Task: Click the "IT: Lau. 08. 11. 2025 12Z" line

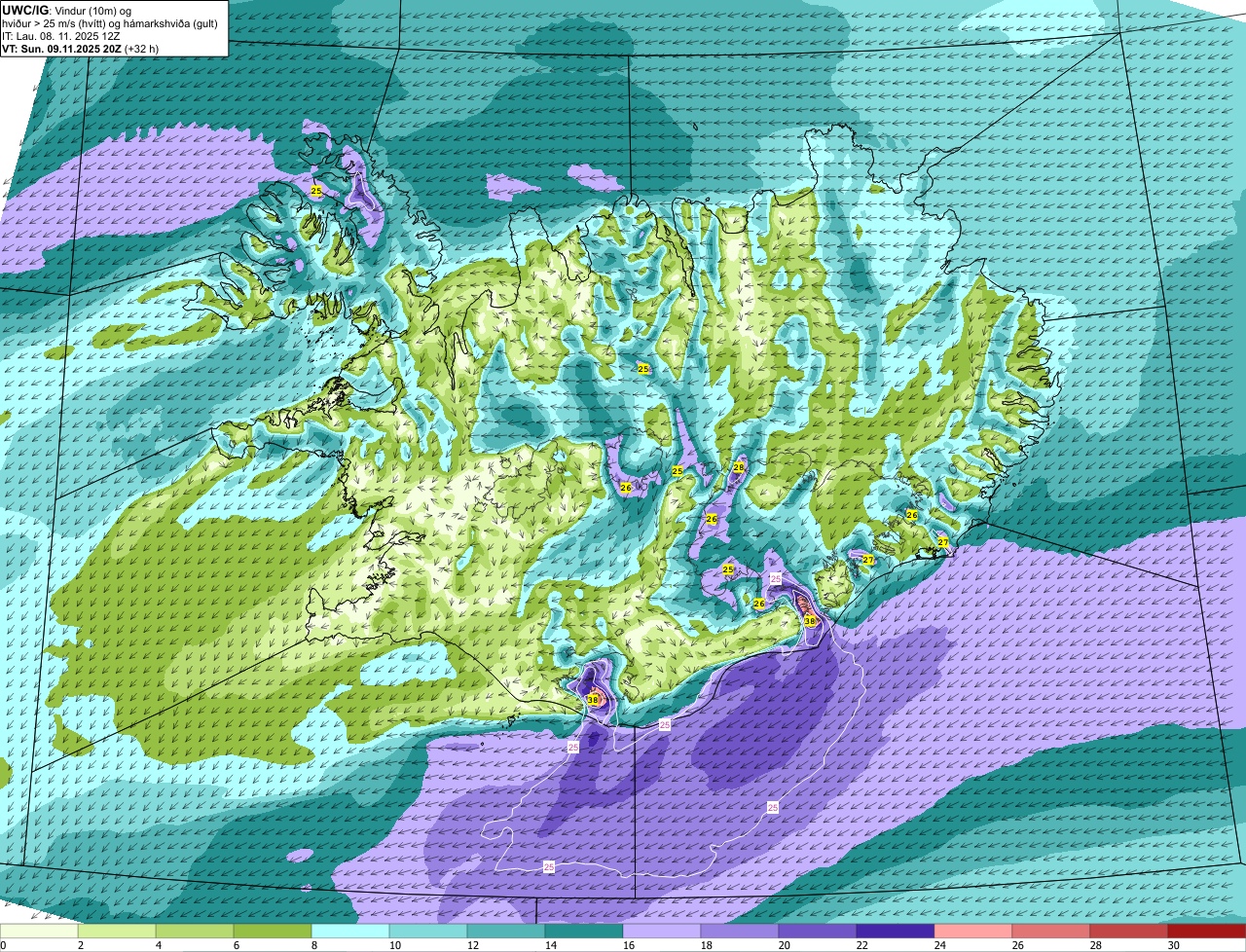Action: [63, 35]
